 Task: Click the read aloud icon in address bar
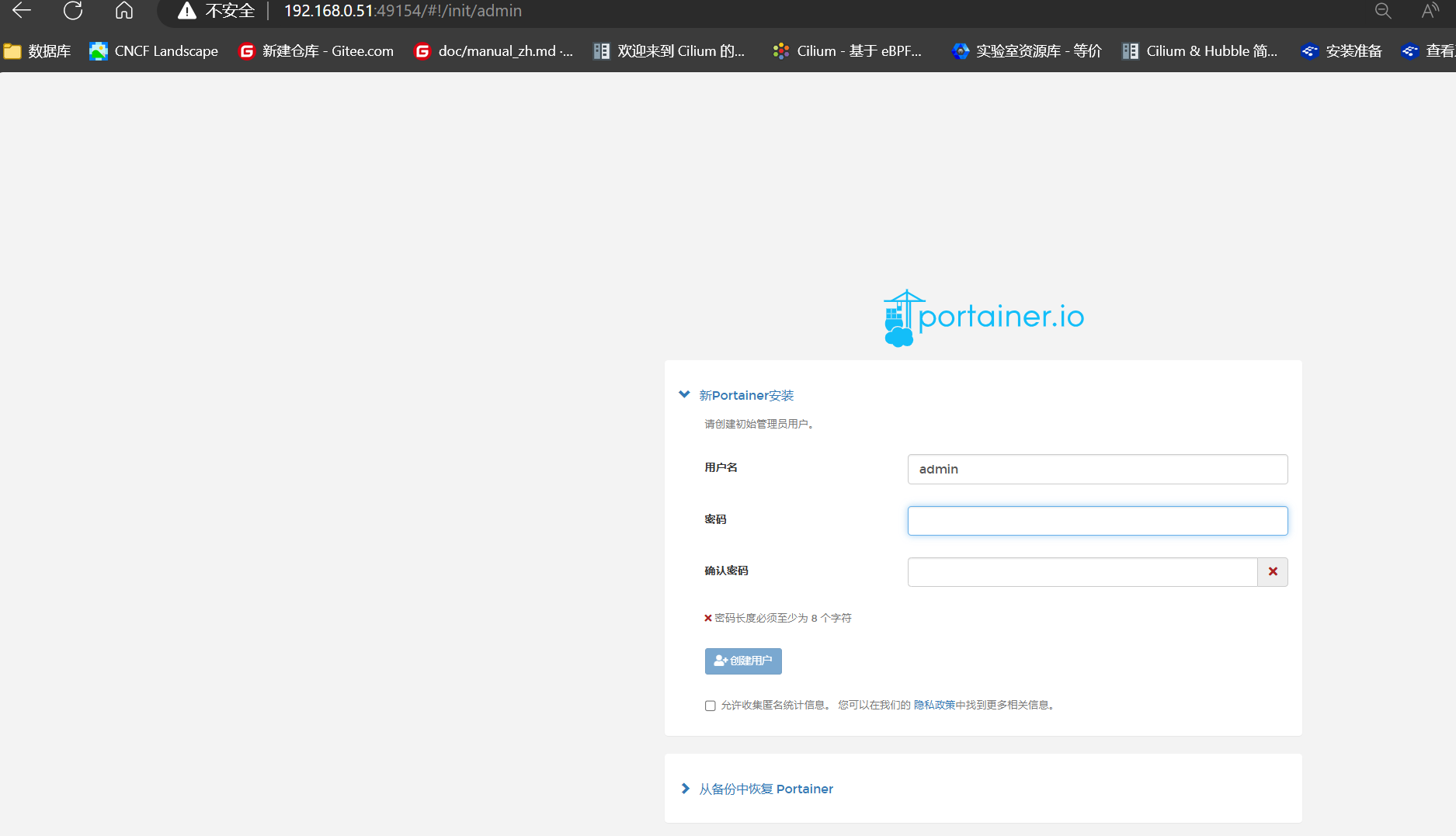tap(1430, 11)
